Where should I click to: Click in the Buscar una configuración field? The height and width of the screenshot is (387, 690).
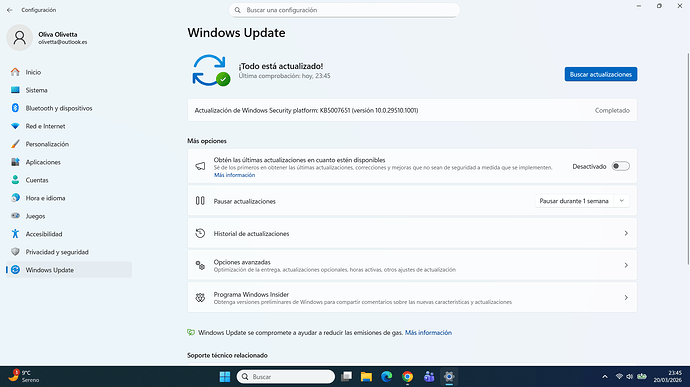click(344, 10)
